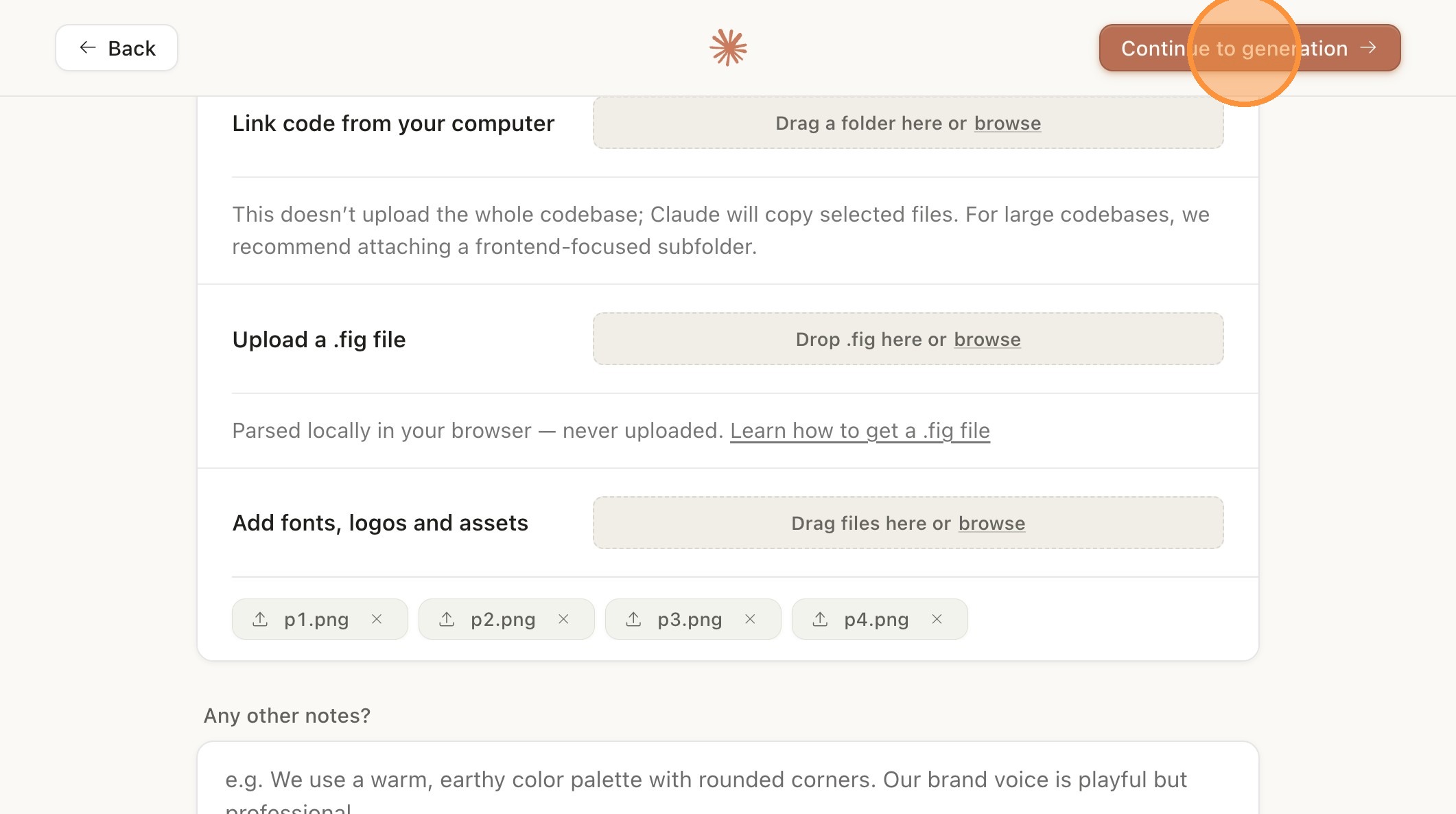Browse for fonts, logos and assets
This screenshot has width=1456, height=814.
[x=991, y=524]
